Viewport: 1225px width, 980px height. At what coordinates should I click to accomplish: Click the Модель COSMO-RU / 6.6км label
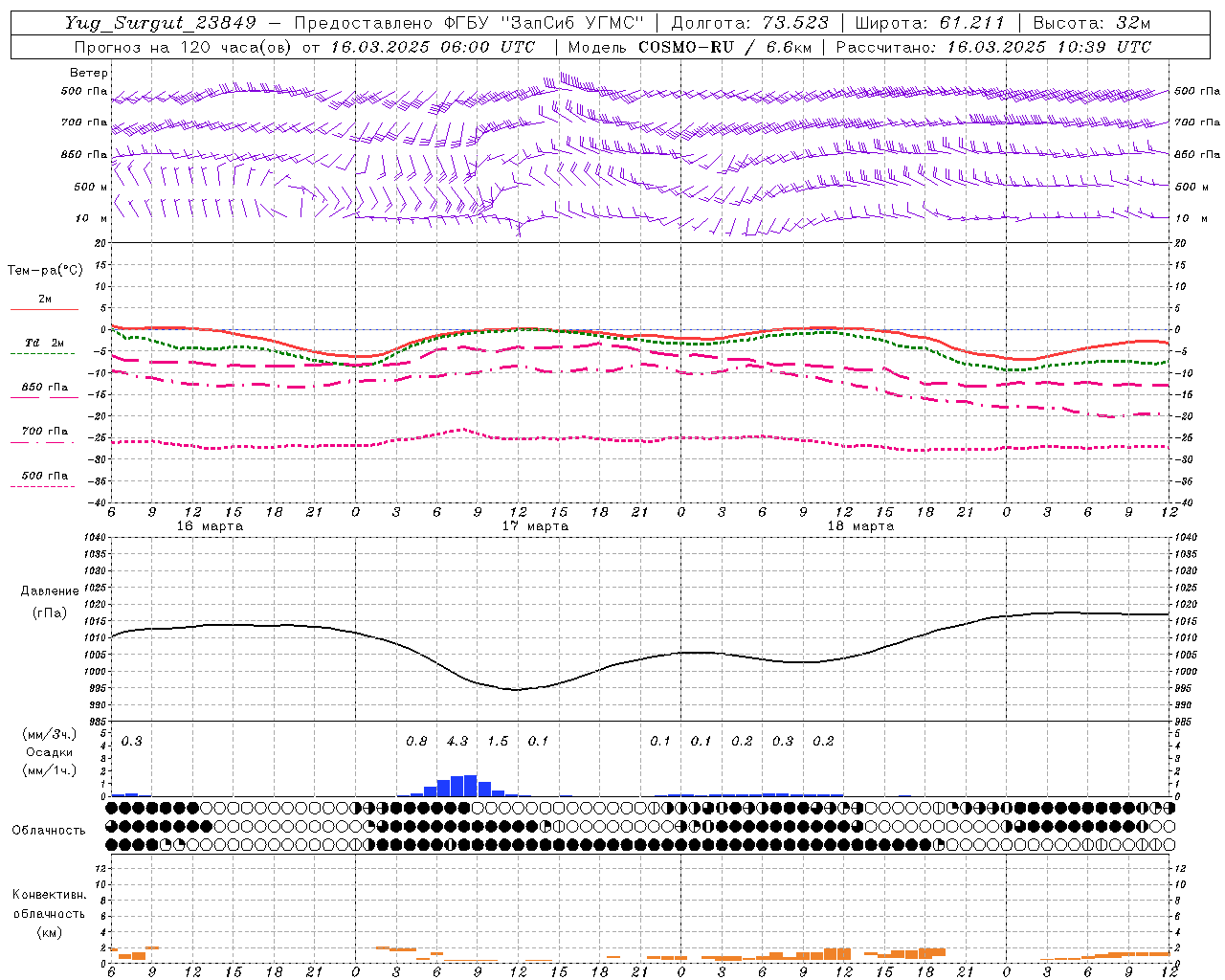tap(690, 47)
